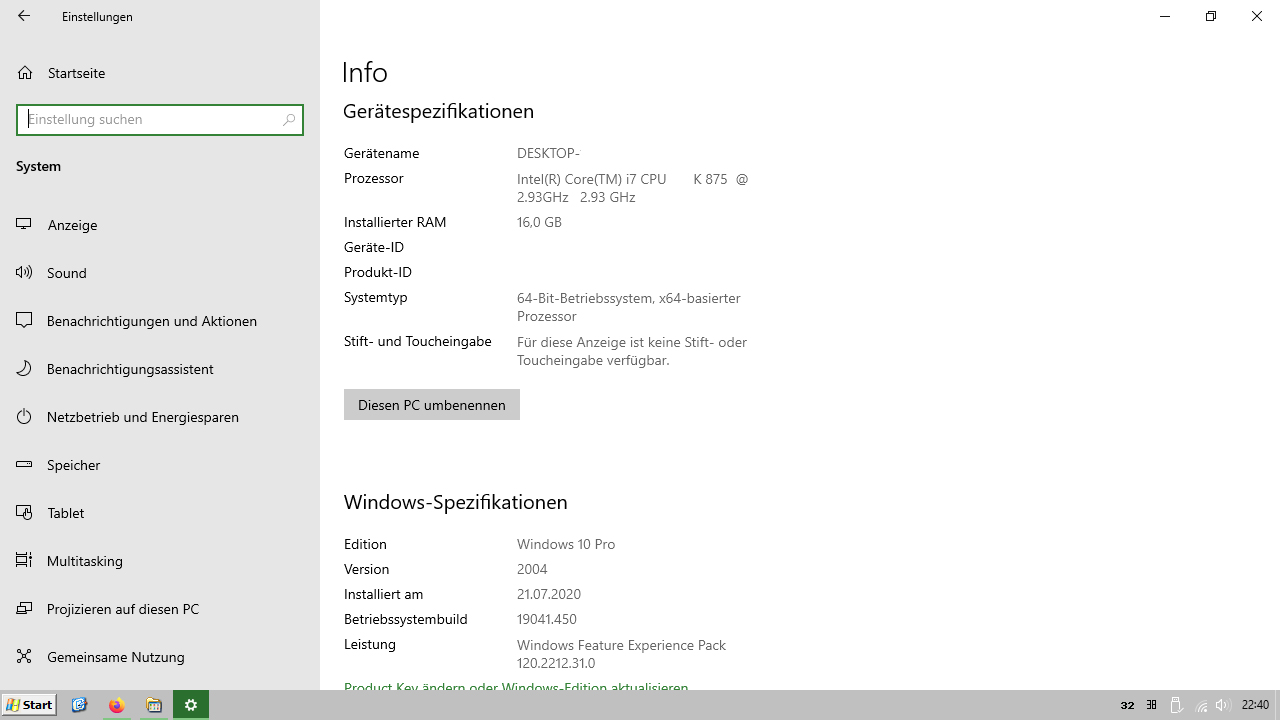Click the Windows 10 Pro edition value

[566, 544]
